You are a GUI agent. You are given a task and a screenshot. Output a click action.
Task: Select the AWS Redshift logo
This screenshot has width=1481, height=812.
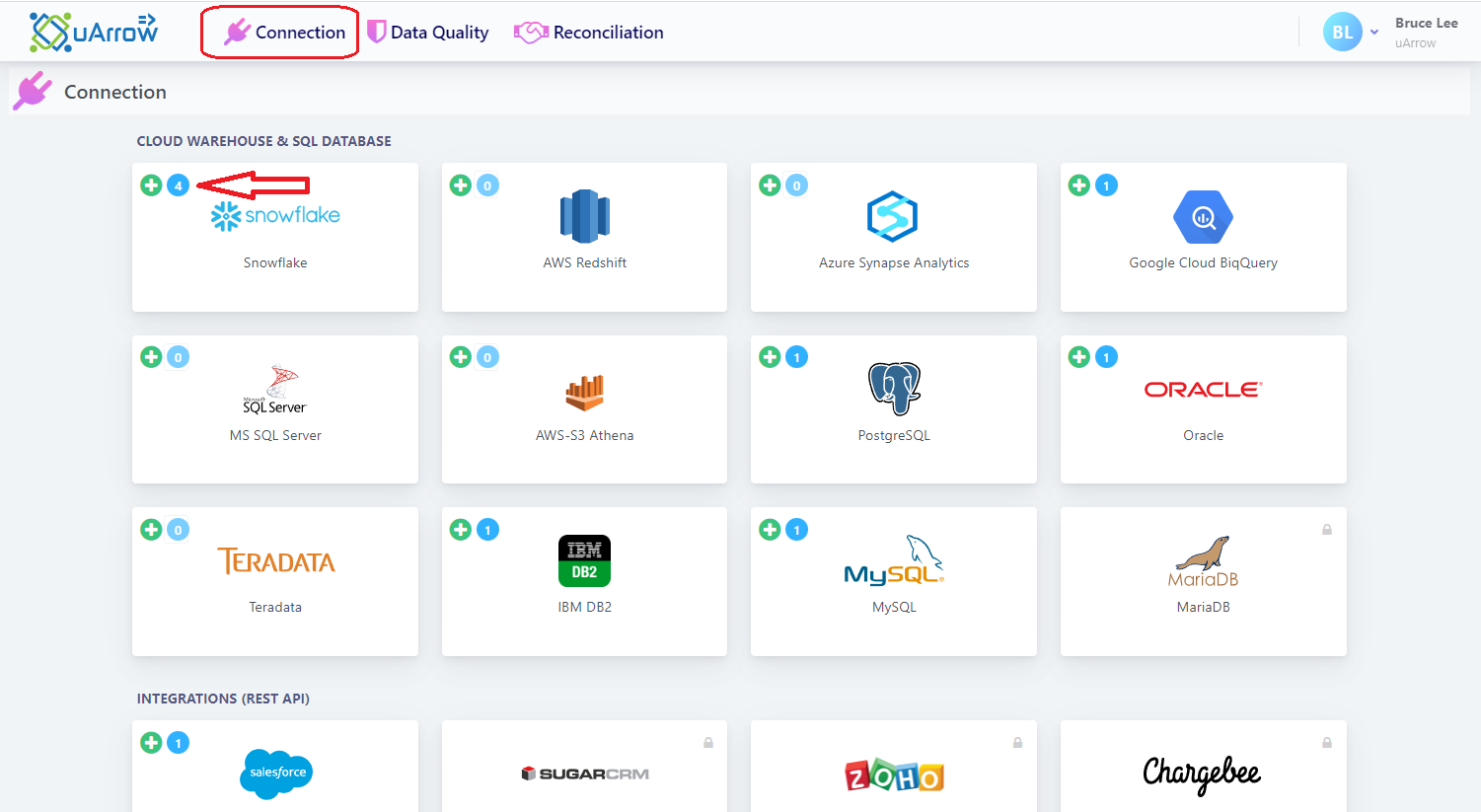click(x=585, y=216)
